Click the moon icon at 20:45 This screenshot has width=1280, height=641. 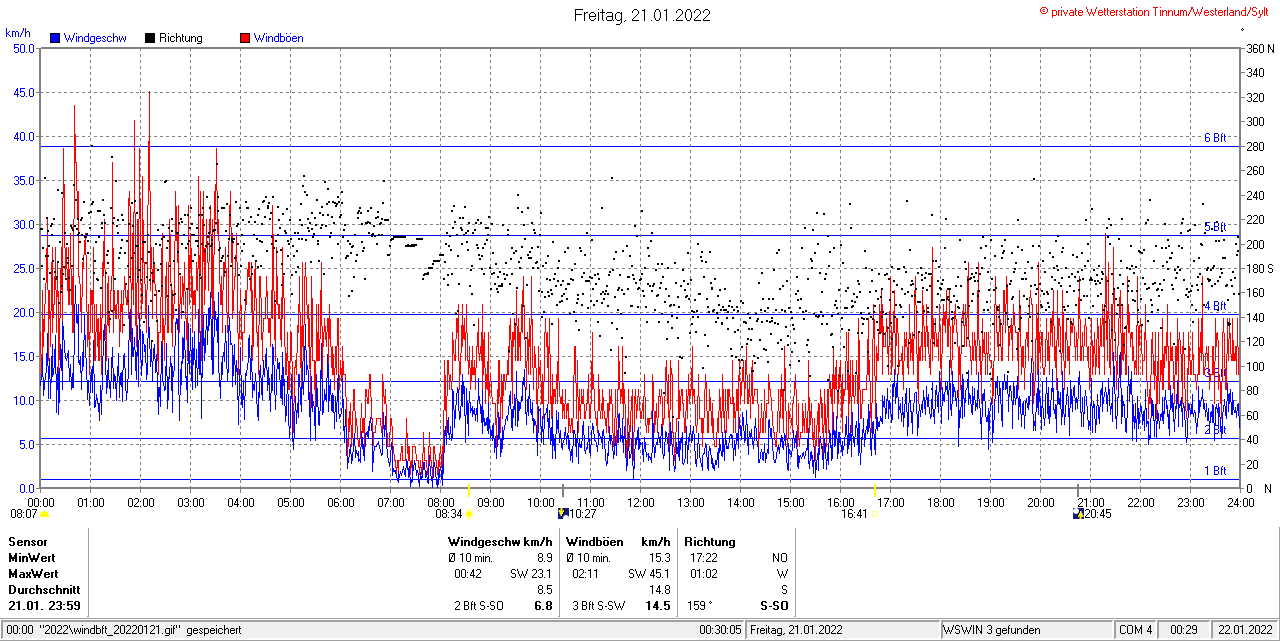1077,514
